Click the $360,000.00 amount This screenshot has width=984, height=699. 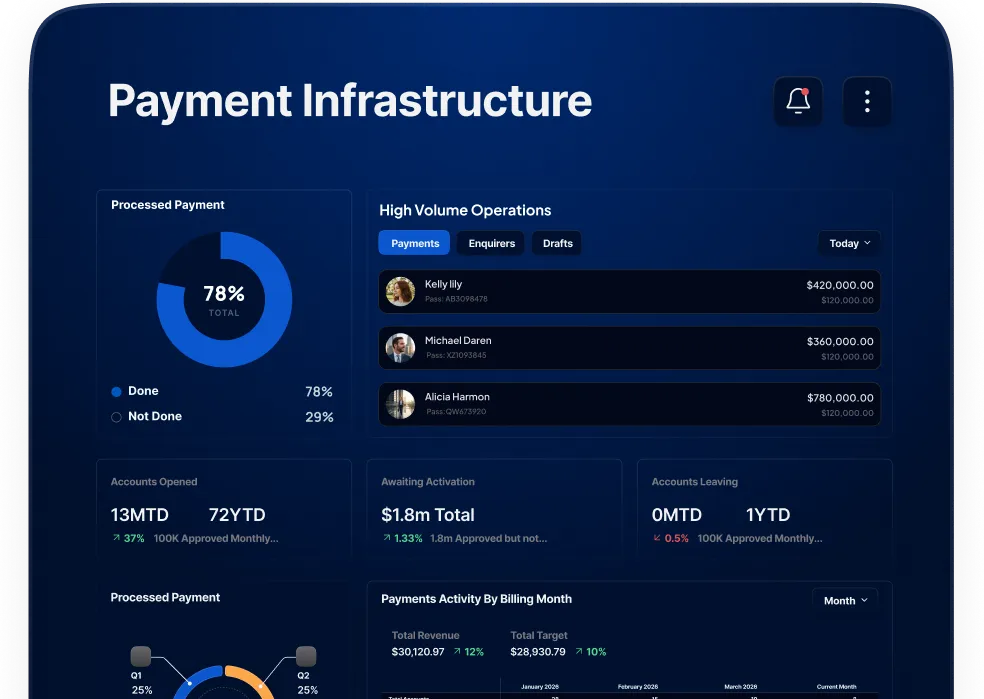840,341
